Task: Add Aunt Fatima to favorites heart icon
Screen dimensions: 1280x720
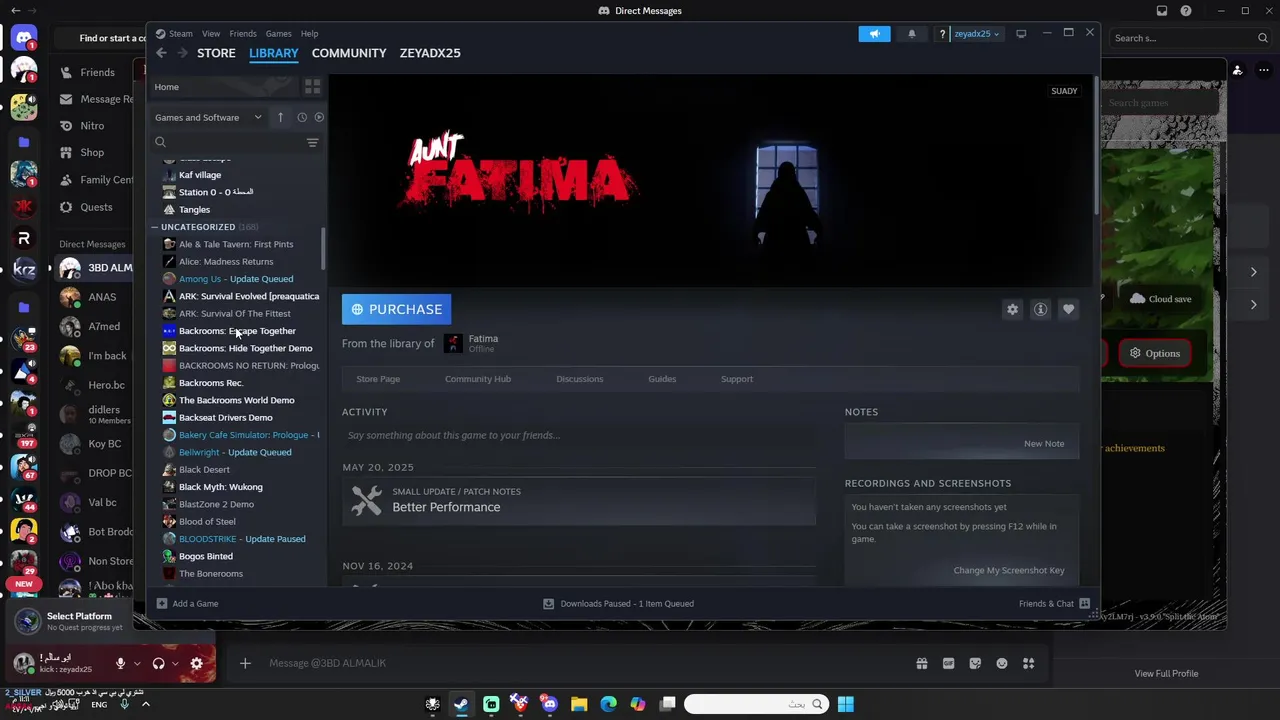Action: pyautogui.click(x=1068, y=310)
